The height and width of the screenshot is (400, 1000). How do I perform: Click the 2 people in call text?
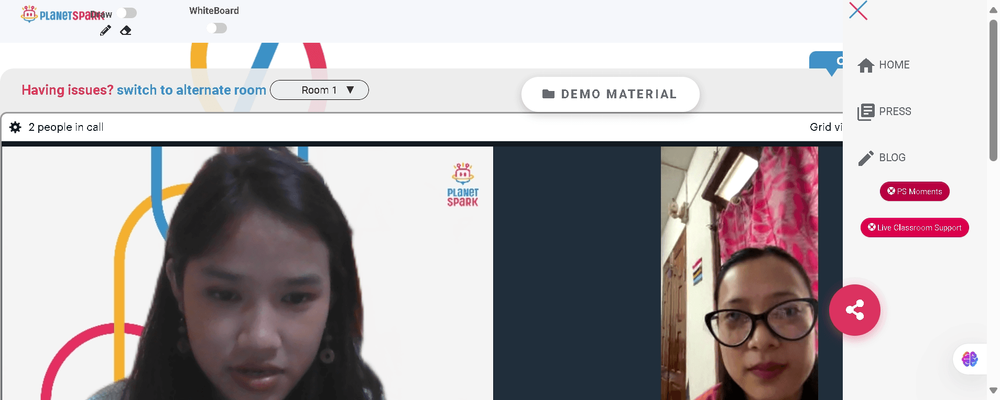[66, 127]
